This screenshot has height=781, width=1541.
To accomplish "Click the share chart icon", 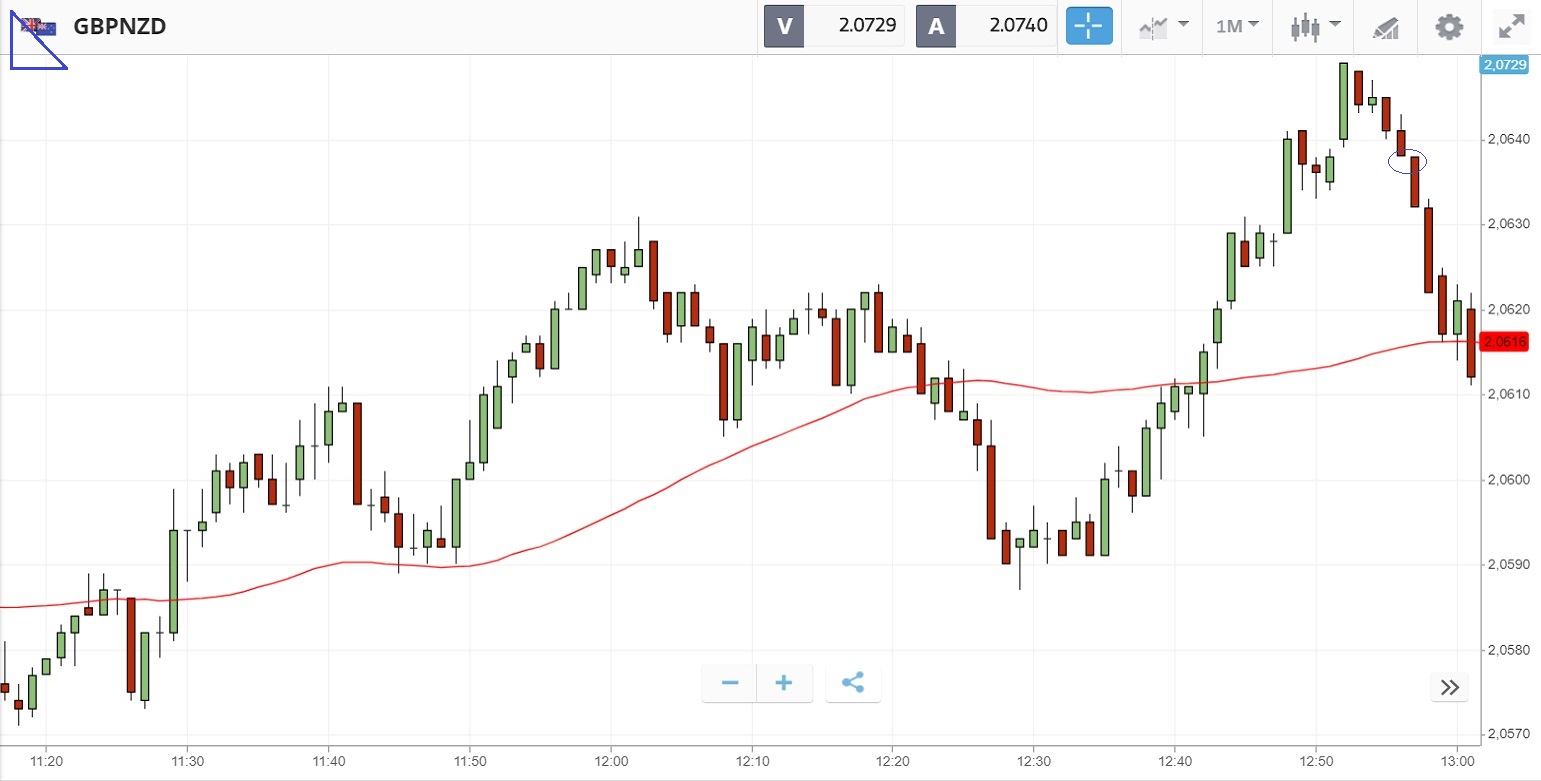I will pos(853,683).
